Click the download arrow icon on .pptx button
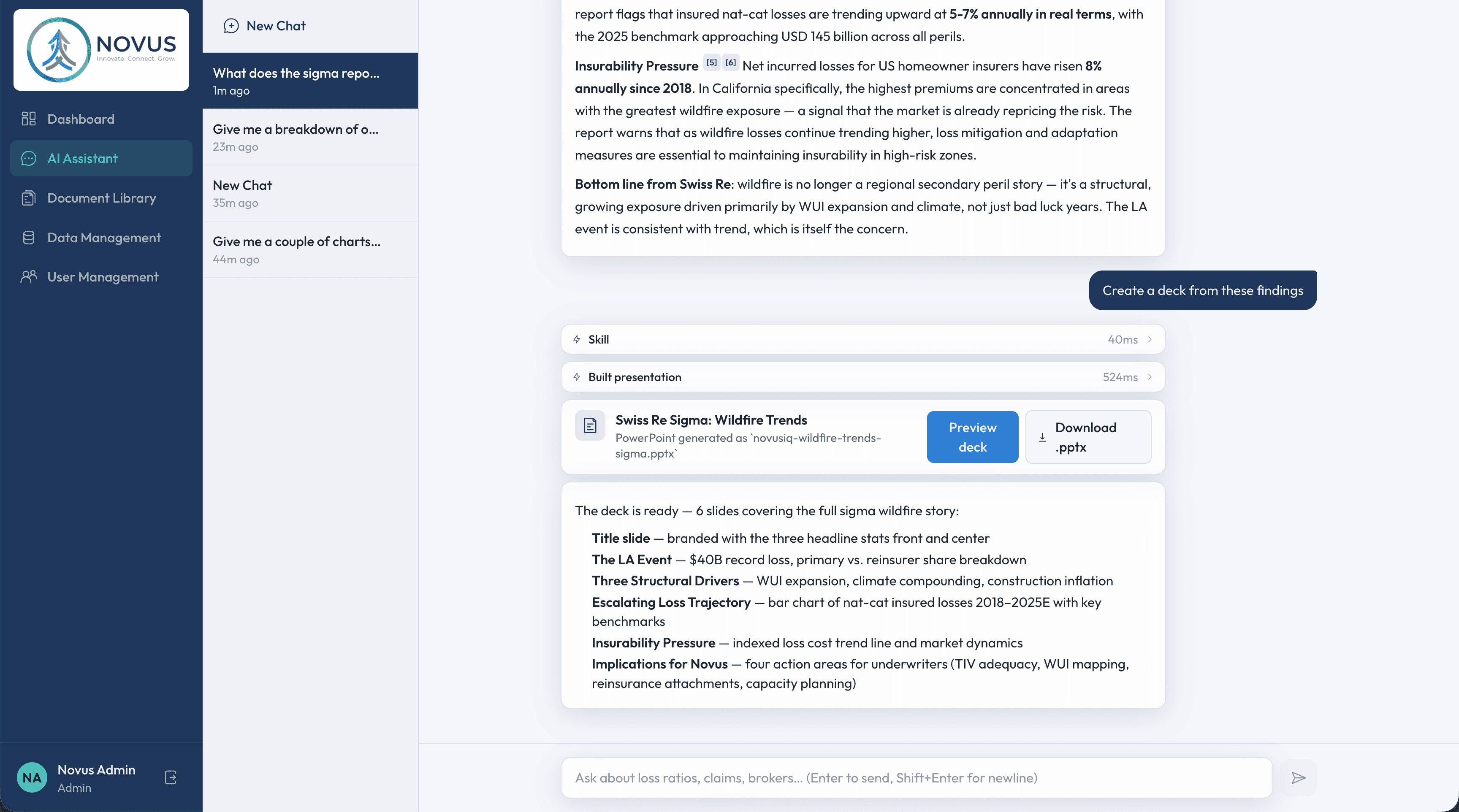1459x812 pixels. coord(1042,437)
